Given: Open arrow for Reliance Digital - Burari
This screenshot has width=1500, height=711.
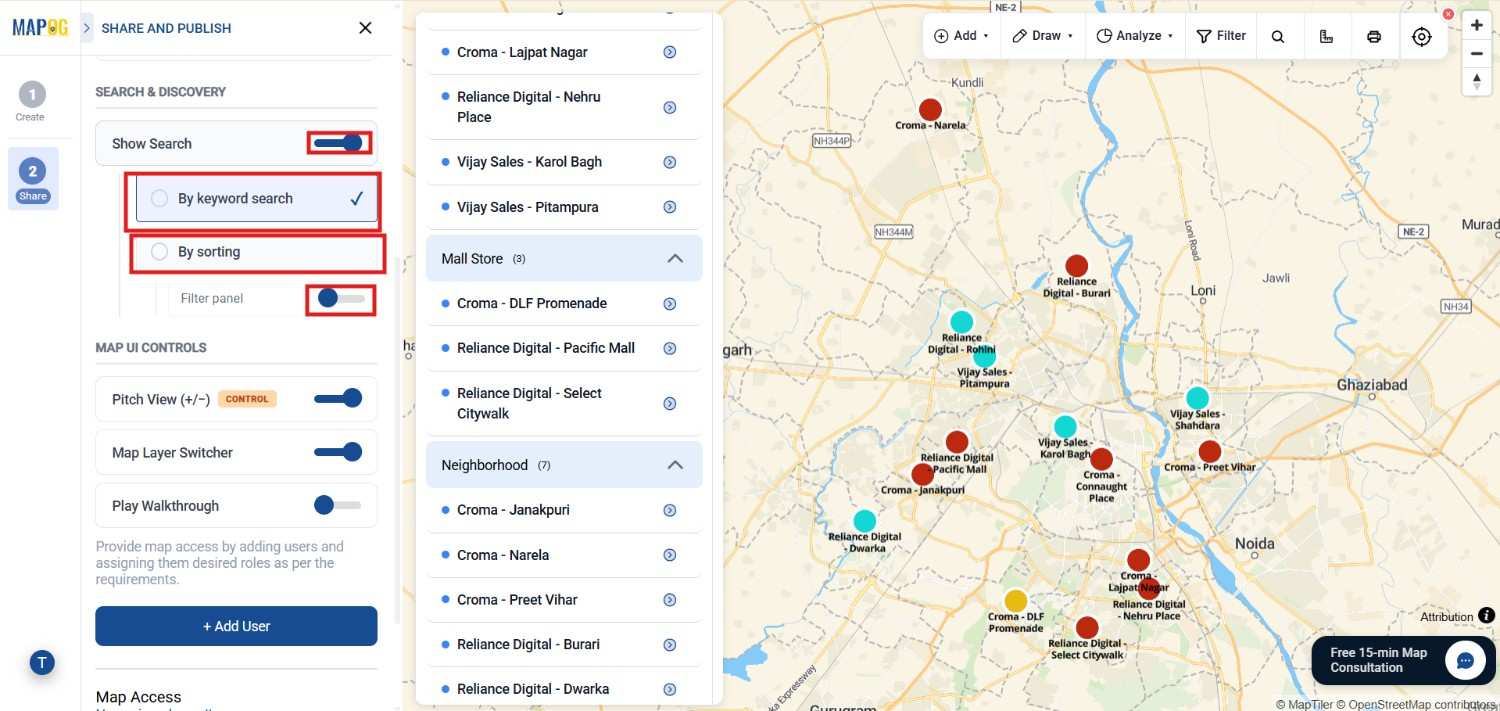Looking at the screenshot, I should 670,644.
